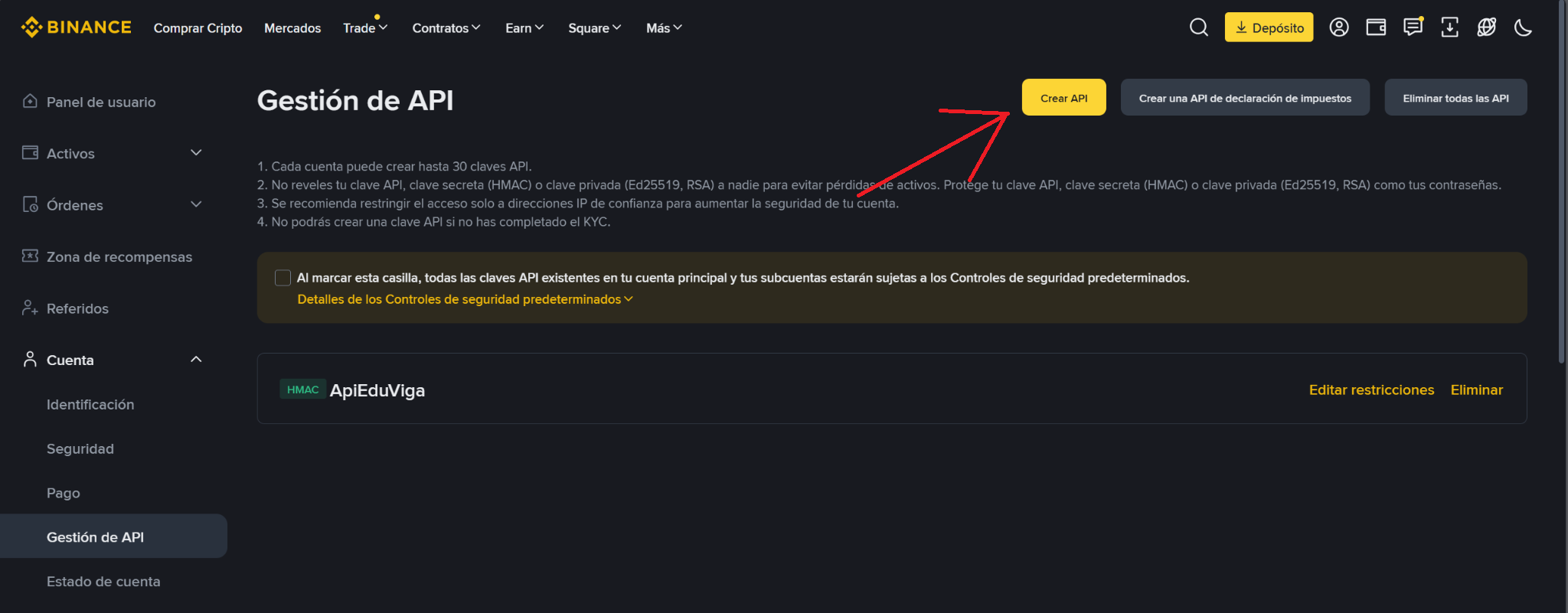
Task: Open the chat messages icon
Action: [x=1413, y=28]
